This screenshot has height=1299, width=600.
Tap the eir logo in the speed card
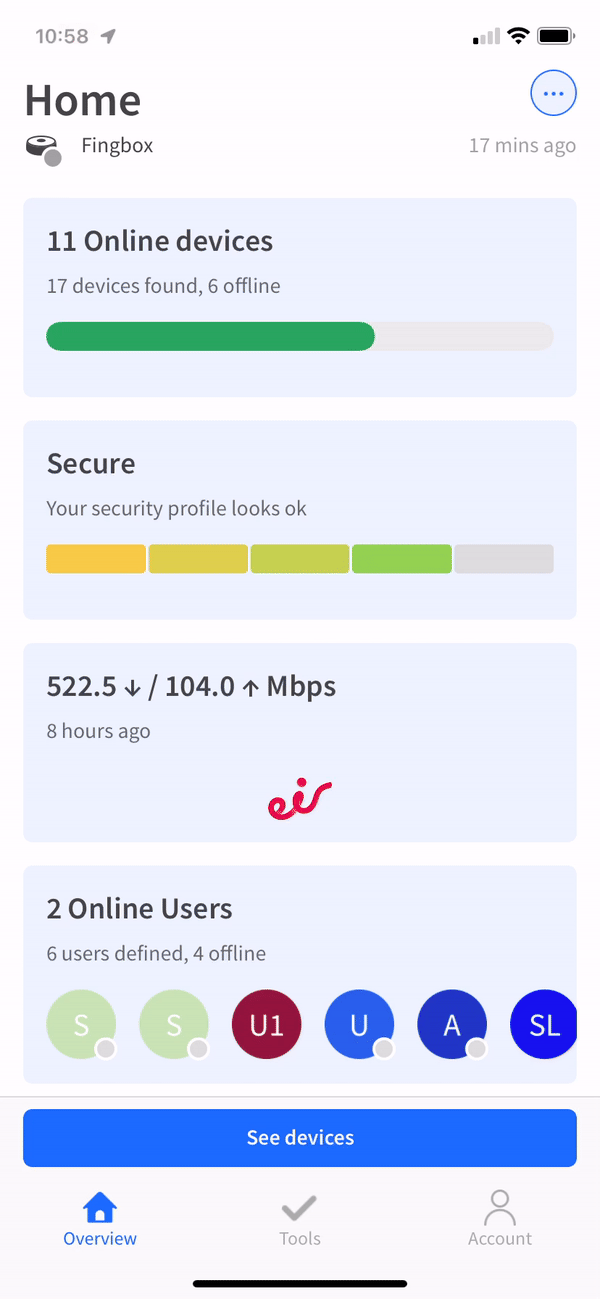pos(299,797)
